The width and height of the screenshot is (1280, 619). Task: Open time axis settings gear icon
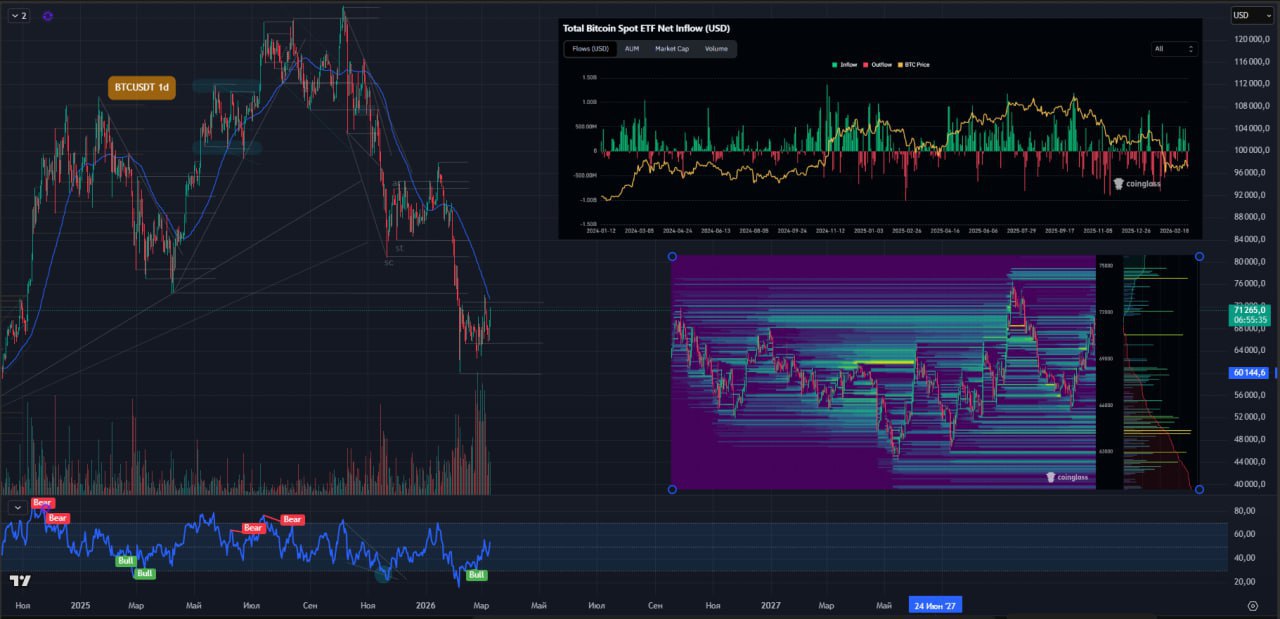(1252, 606)
